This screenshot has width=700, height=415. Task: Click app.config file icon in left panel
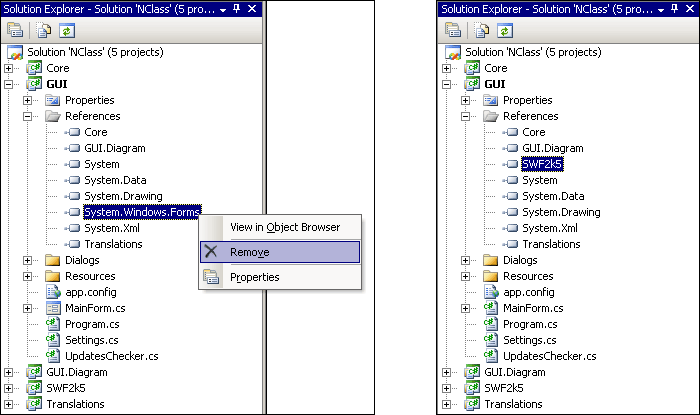53,292
